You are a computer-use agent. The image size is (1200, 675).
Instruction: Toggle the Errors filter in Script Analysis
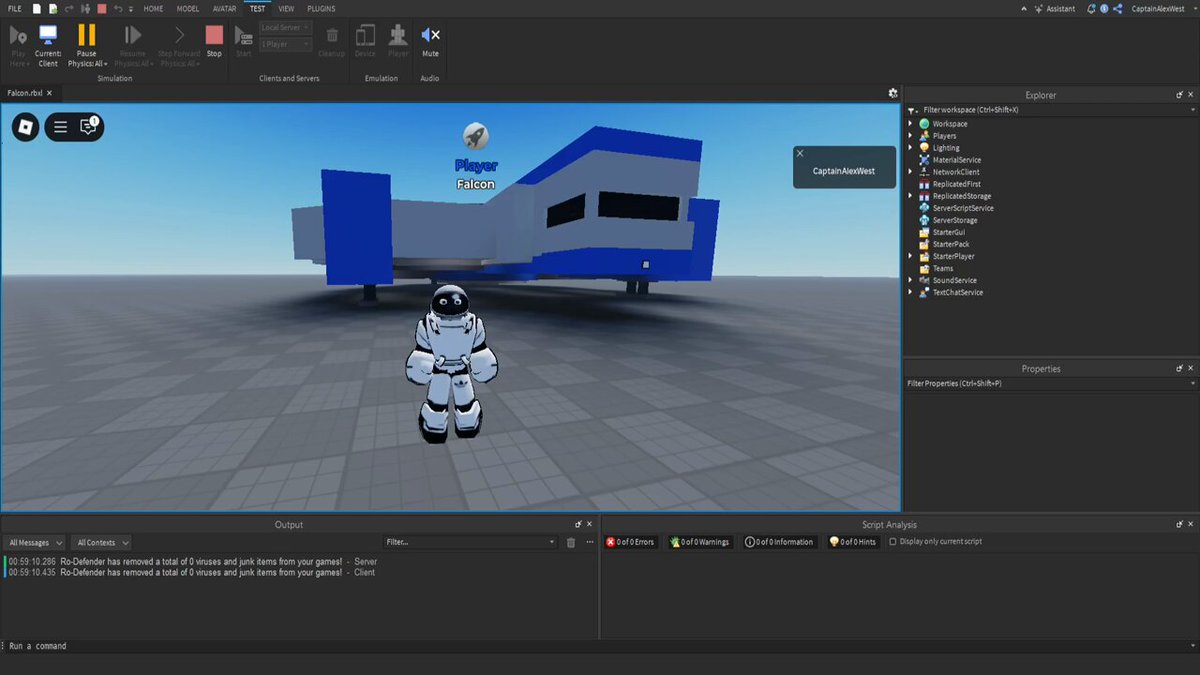(x=630, y=542)
